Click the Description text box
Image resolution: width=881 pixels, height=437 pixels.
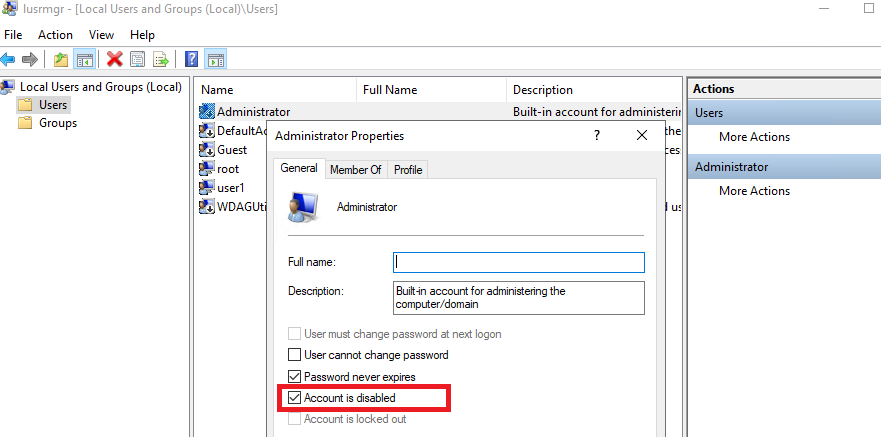[x=519, y=298]
